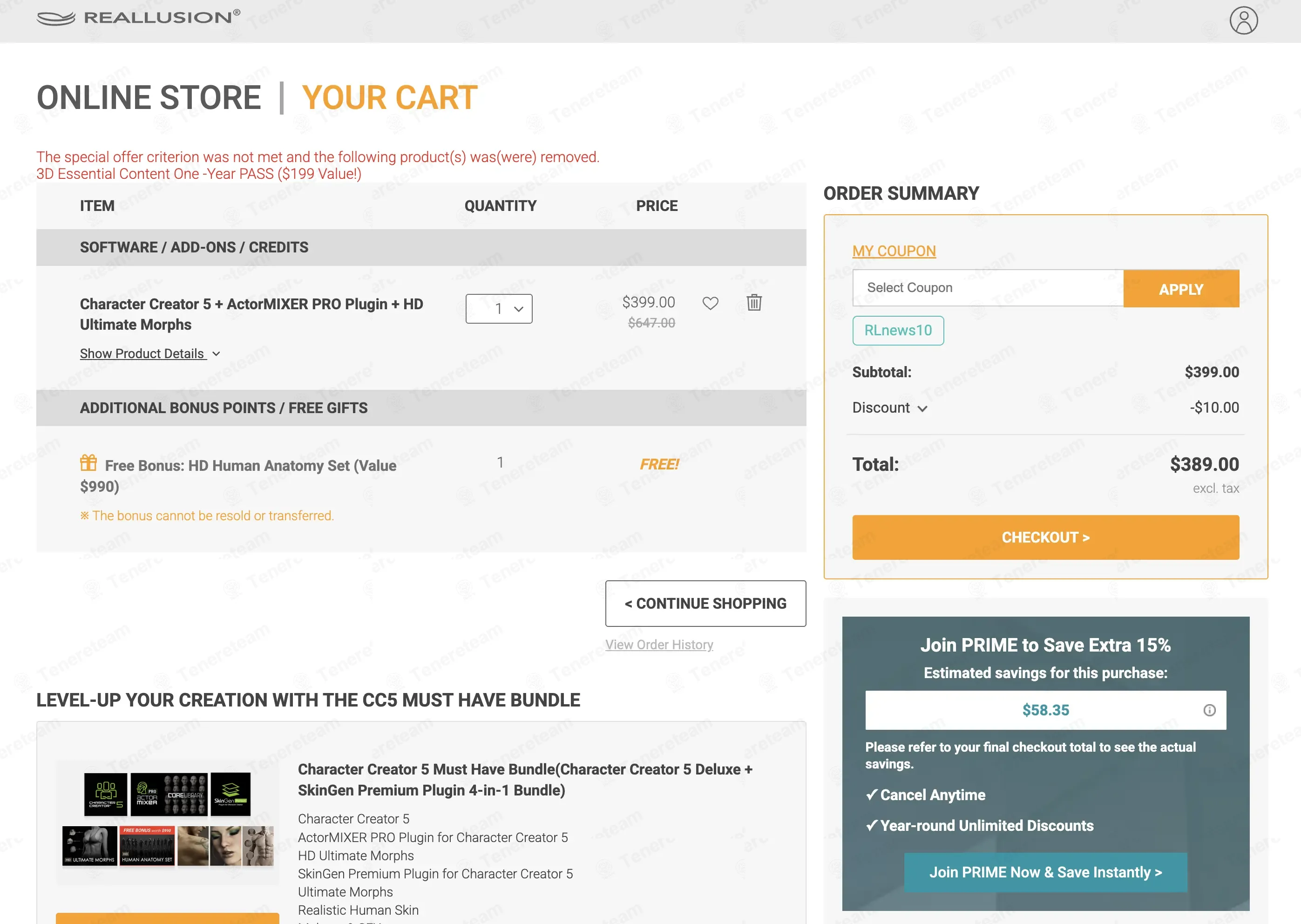Click the struck-through $647.00 original price
Image resolution: width=1301 pixels, height=924 pixels.
pos(651,323)
